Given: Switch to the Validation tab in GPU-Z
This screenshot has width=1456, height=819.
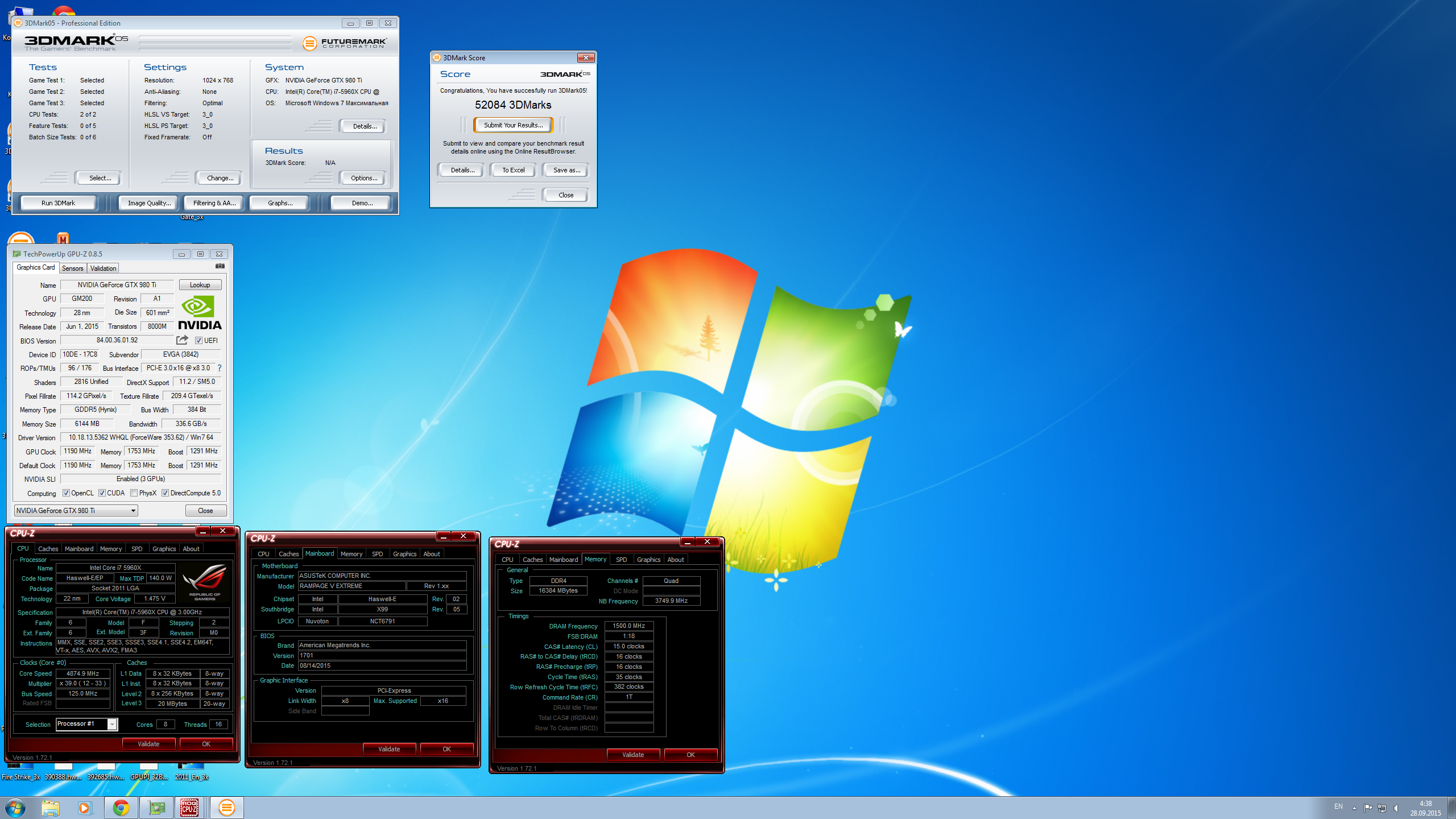Looking at the screenshot, I should click(x=103, y=268).
